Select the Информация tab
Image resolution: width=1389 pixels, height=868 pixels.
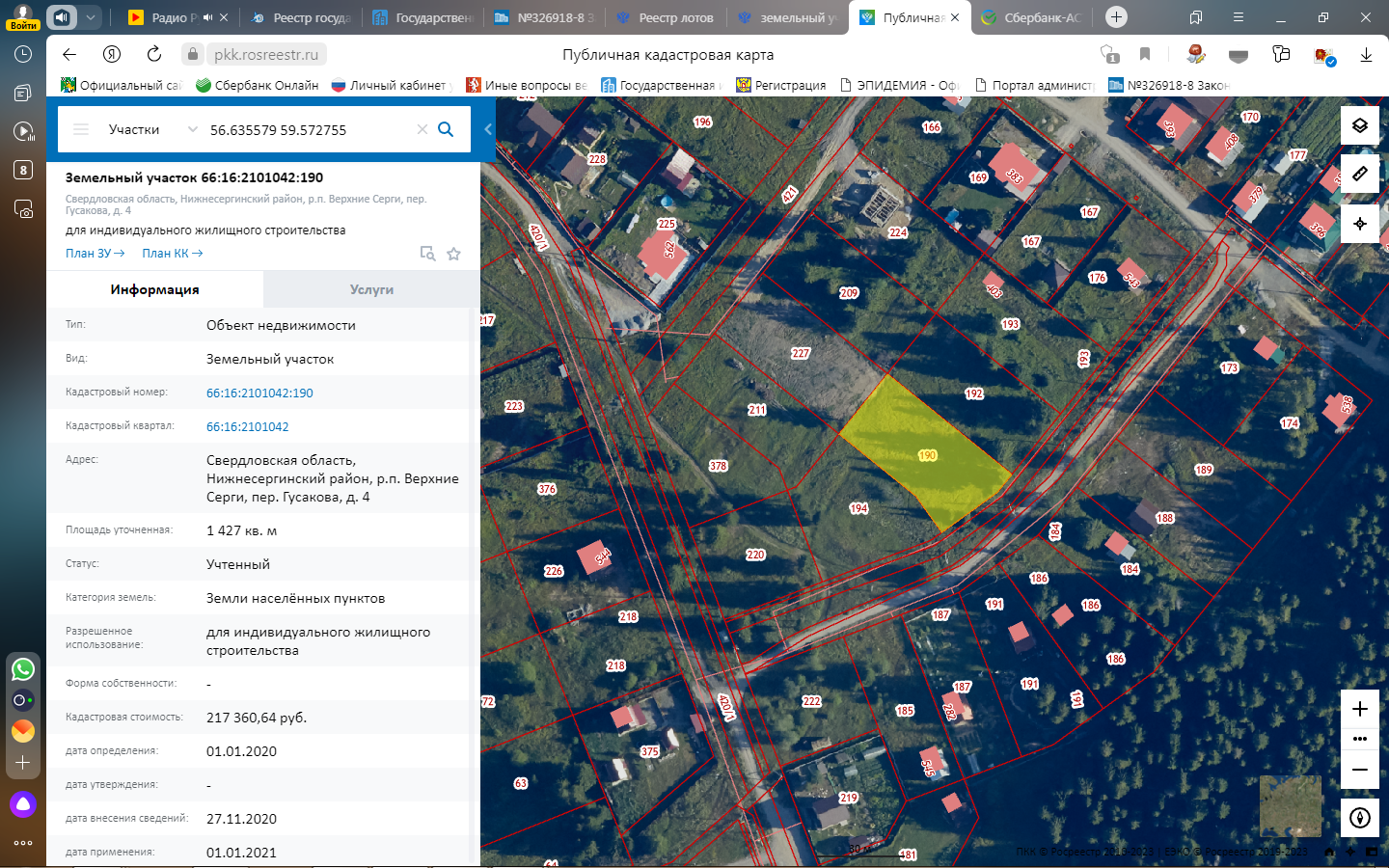[x=154, y=289]
